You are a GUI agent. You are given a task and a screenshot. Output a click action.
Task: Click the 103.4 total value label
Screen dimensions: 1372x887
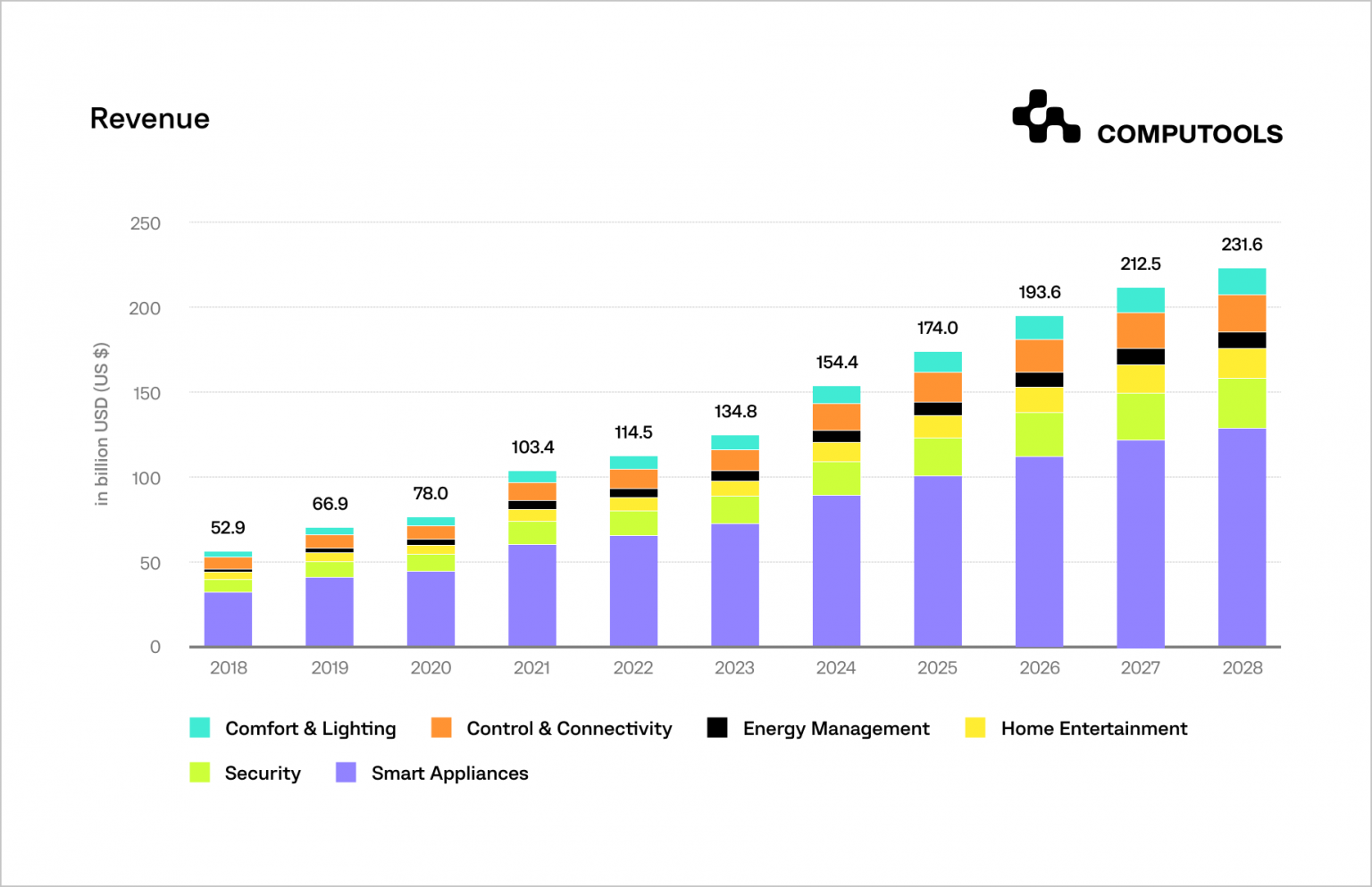532,447
